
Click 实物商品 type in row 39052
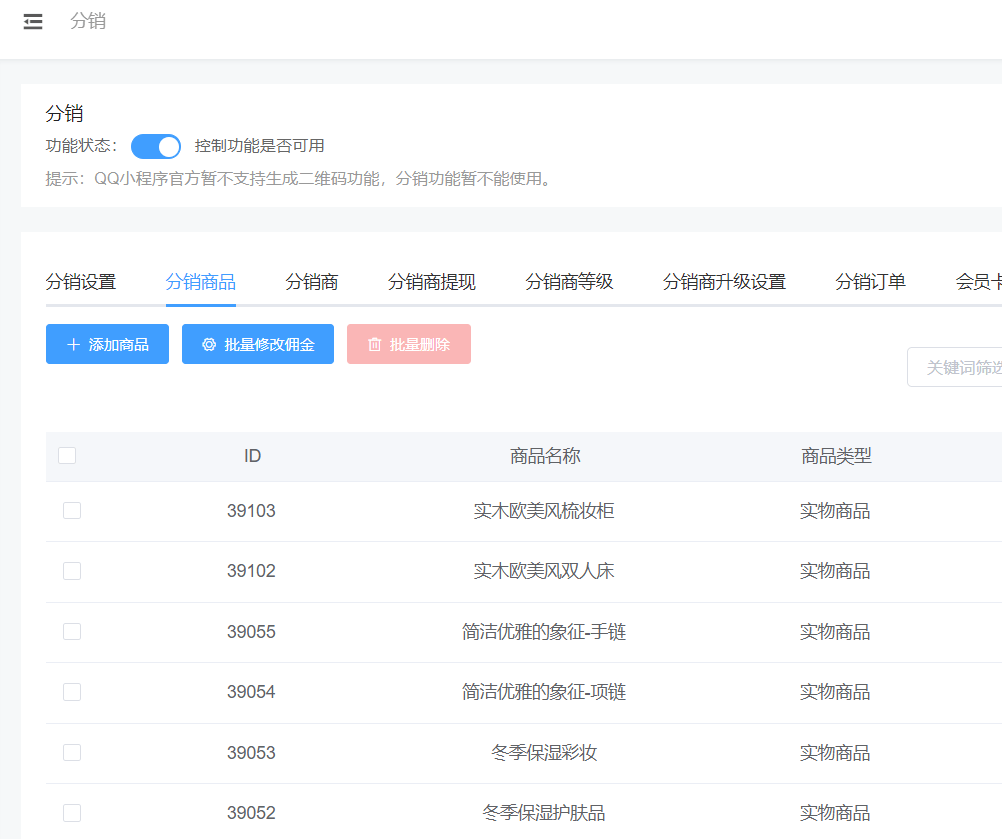point(835,813)
